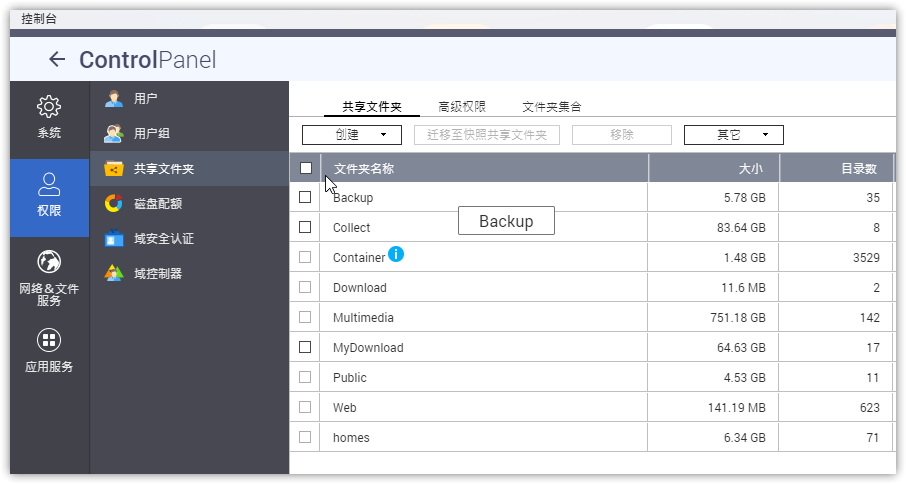
Task: Check the MyDownload folder checkbox
Action: coord(305,348)
